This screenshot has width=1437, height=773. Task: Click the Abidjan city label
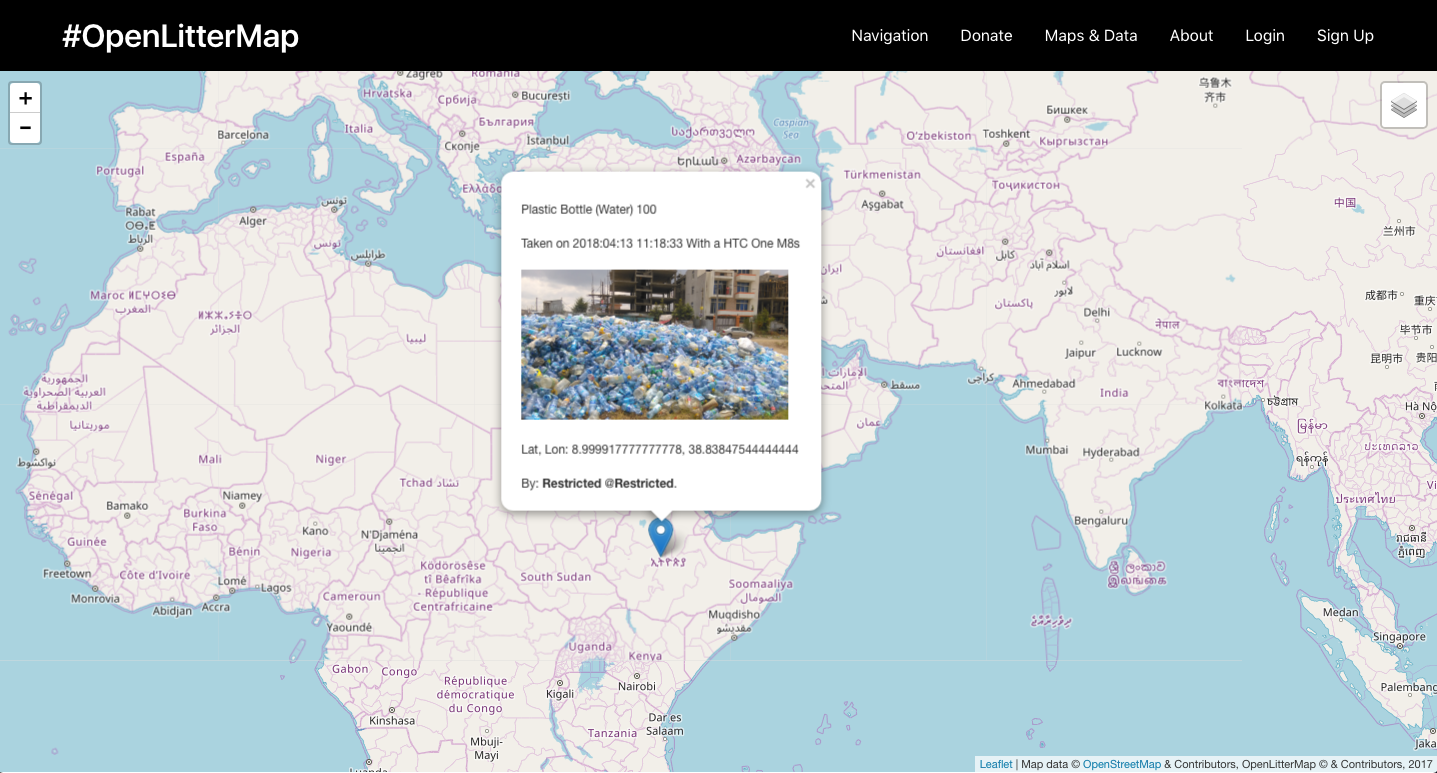[172, 611]
